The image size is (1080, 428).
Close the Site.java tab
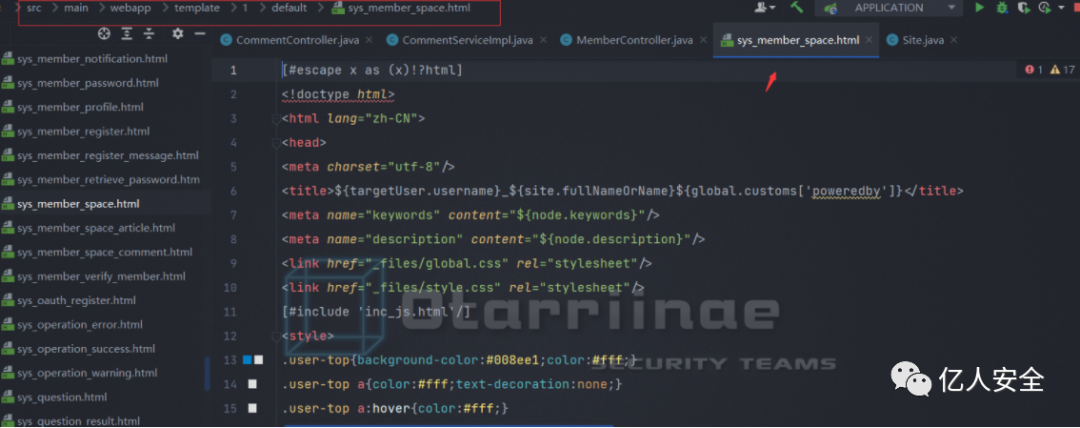tap(953, 40)
